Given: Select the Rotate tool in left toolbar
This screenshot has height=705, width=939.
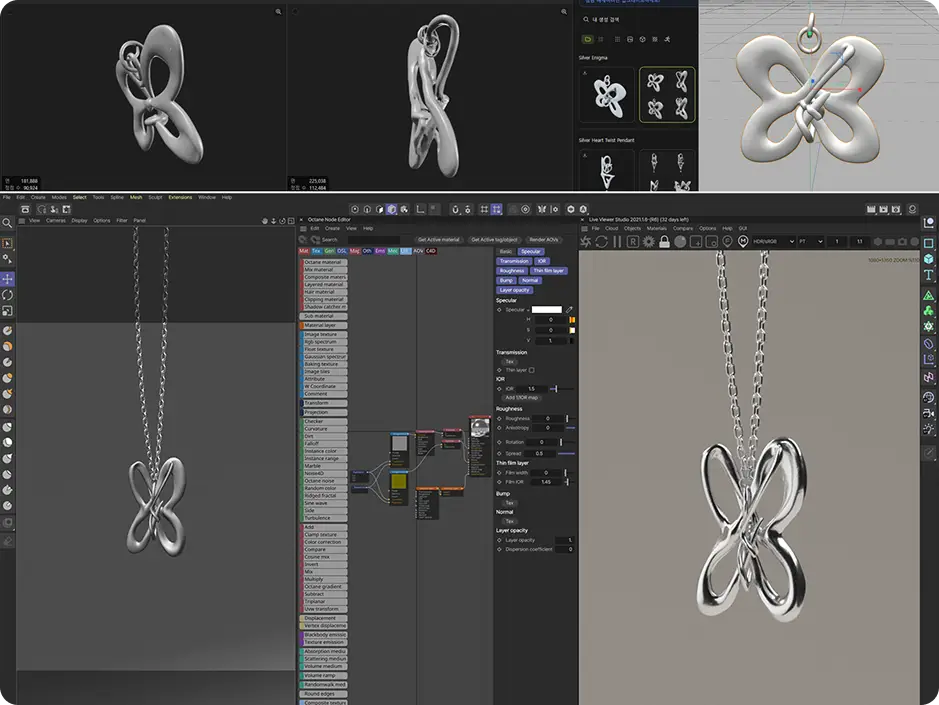Looking at the screenshot, I should point(7,295).
